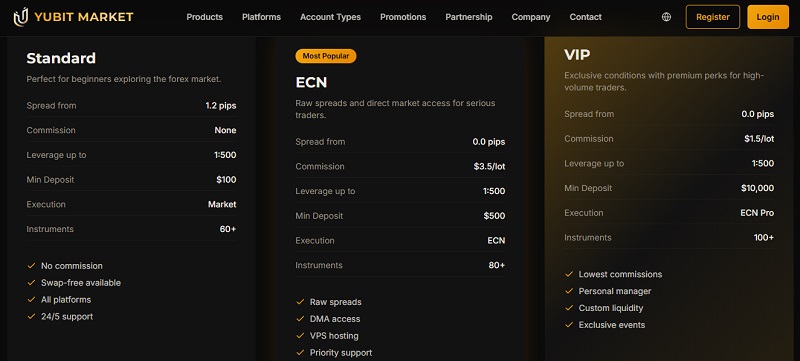Open the Partnership menu
800x361 pixels.
(x=469, y=17)
